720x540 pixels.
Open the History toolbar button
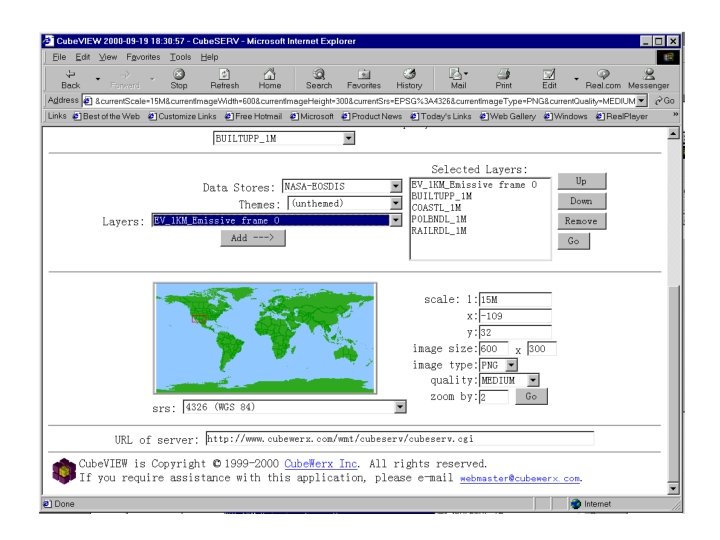(409, 79)
